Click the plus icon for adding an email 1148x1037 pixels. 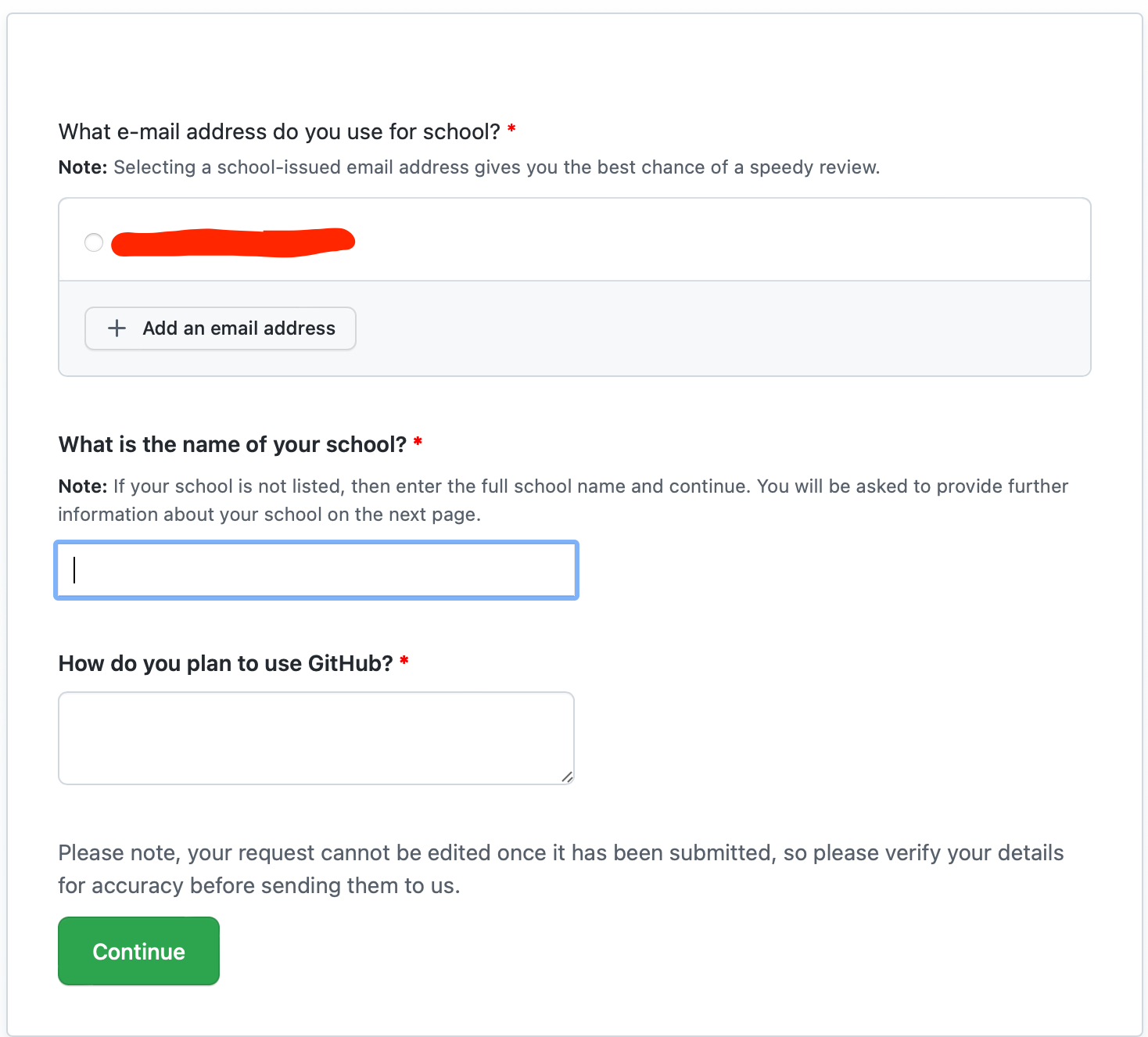117,328
